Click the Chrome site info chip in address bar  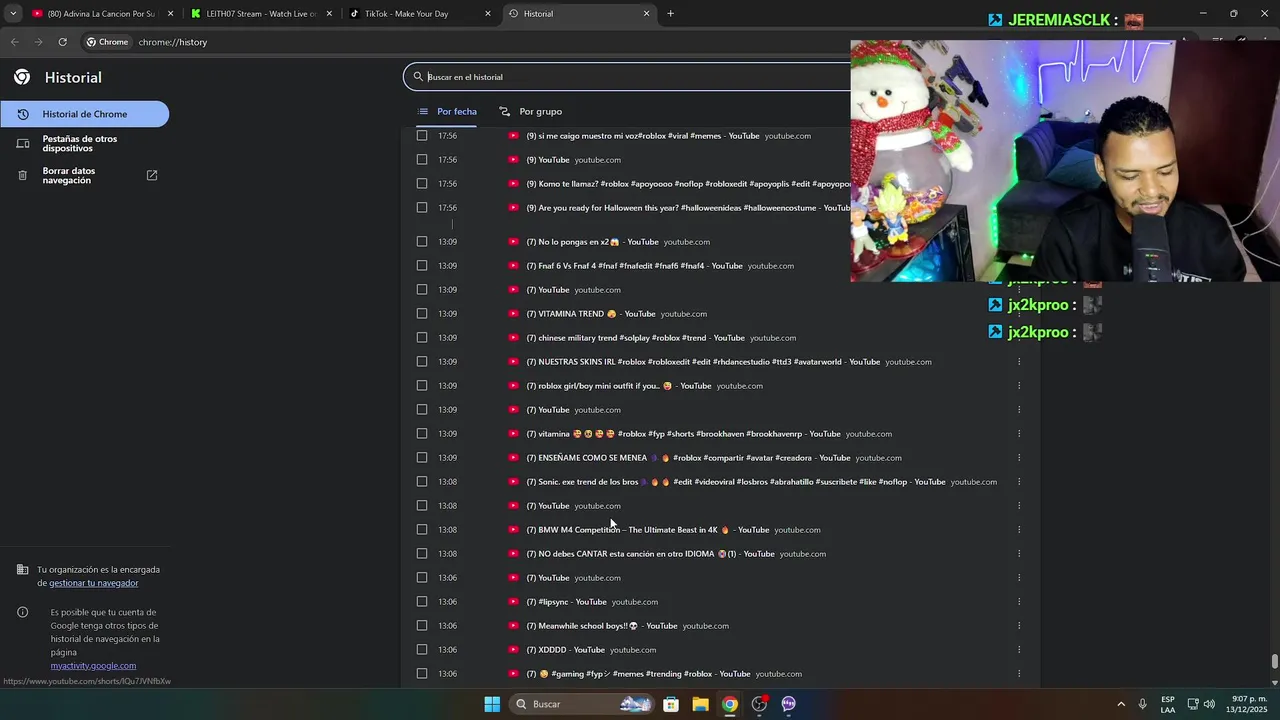[x=107, y=42]
